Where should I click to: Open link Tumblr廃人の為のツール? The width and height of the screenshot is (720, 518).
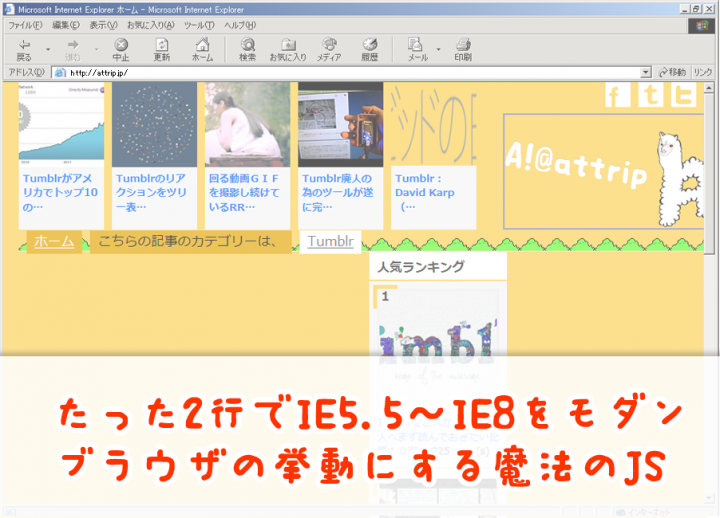tap(338, 193)
